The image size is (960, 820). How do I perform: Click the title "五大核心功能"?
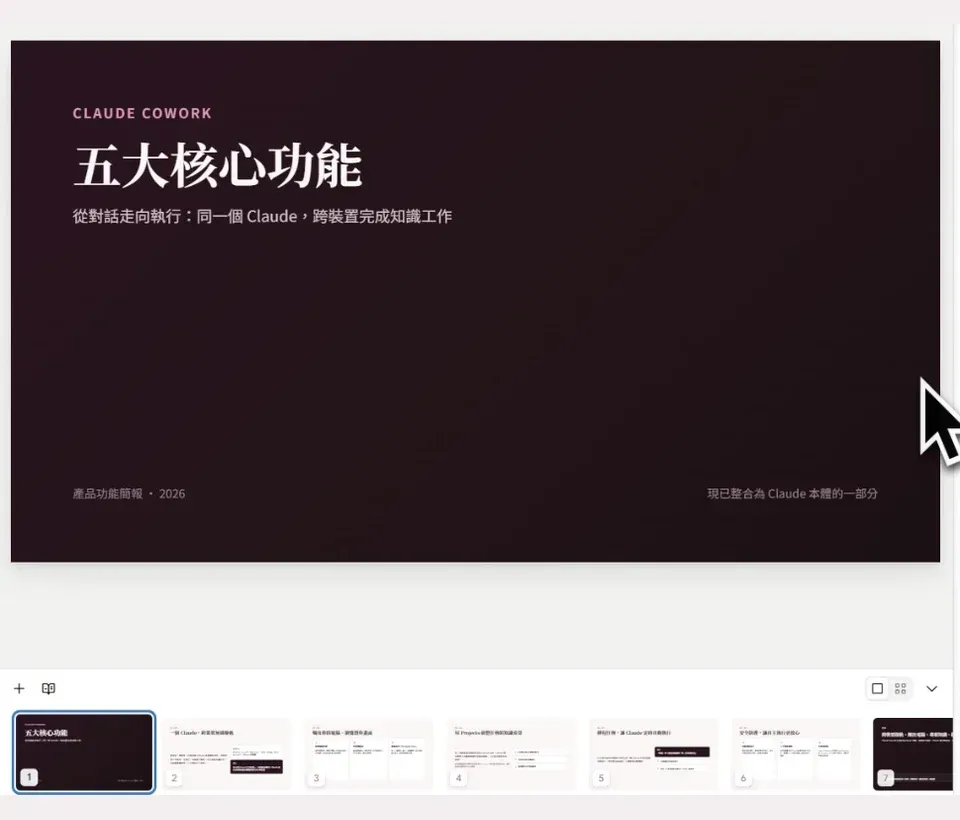[x=217, y=166]
